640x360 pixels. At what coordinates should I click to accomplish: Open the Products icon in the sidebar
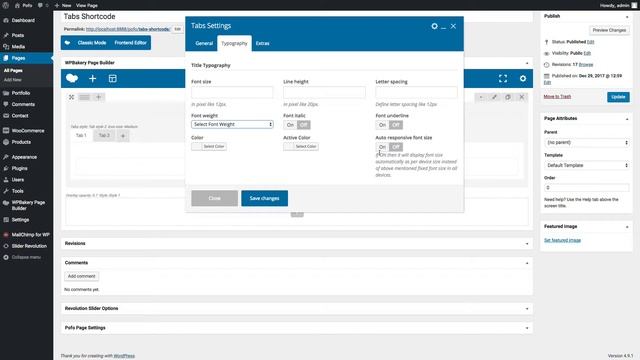(x=6, y=142)
